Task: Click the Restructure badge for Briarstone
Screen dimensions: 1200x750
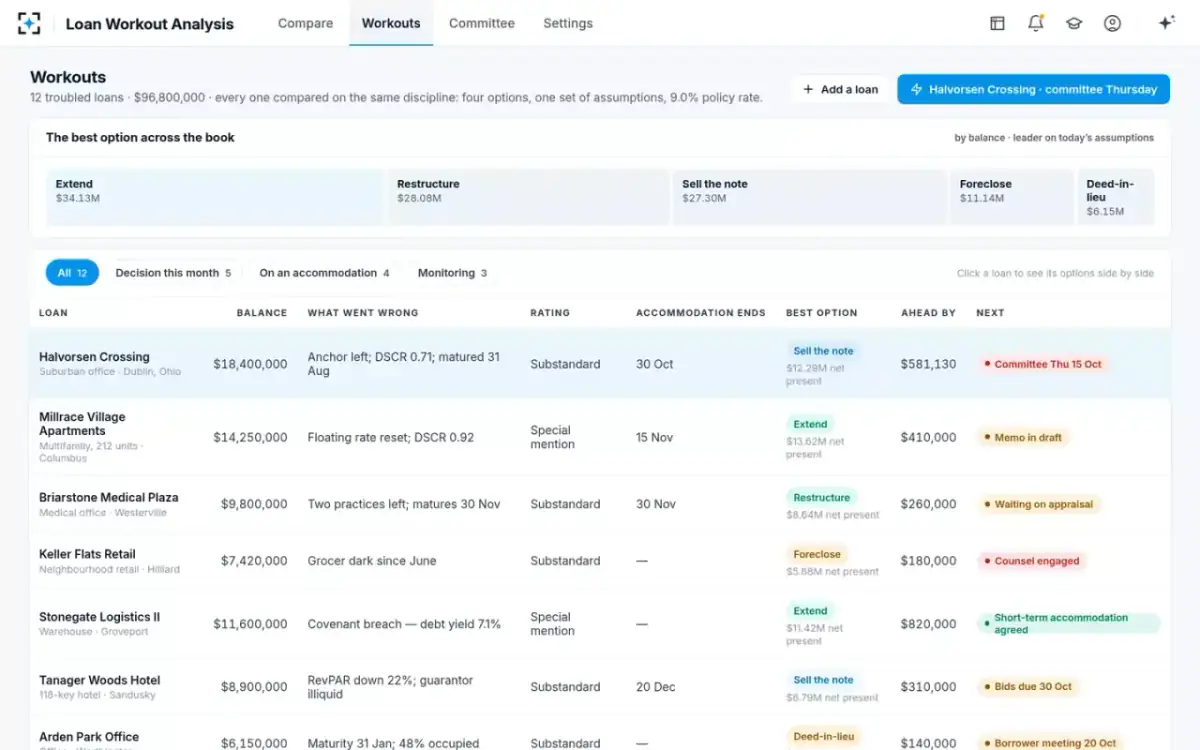Action: pos(822,497)
